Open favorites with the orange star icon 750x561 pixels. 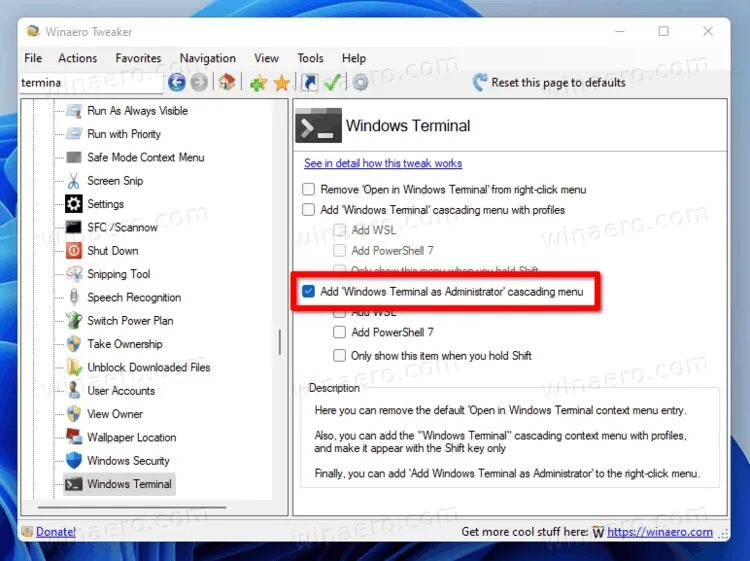[x=282, y=83]
